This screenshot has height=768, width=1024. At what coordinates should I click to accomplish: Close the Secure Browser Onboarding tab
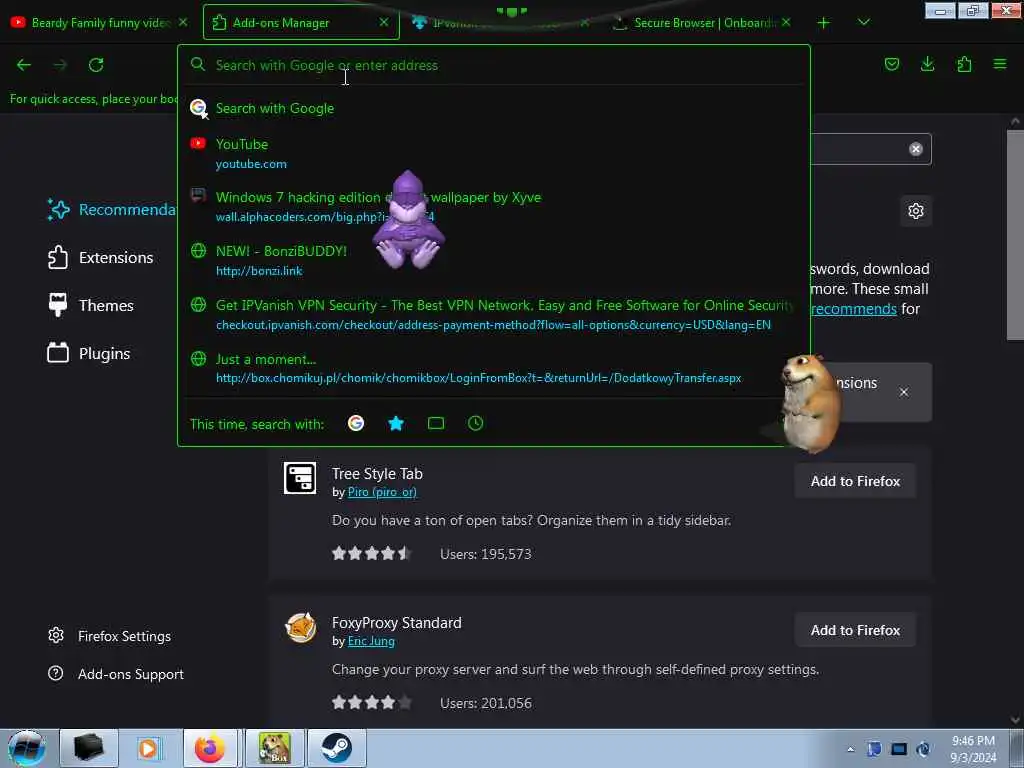pyautogui.click(x=786, y=22)
